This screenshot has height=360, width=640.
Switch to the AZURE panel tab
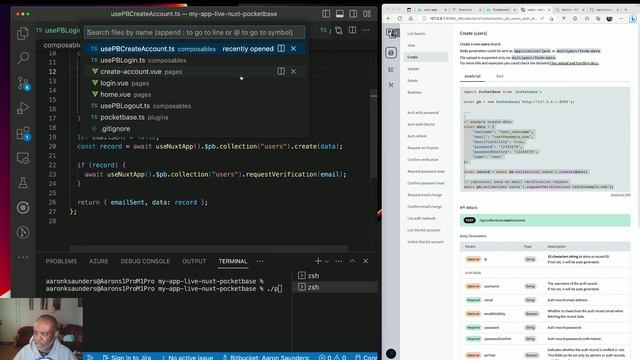pyautogui.click(x=99, y=261)
